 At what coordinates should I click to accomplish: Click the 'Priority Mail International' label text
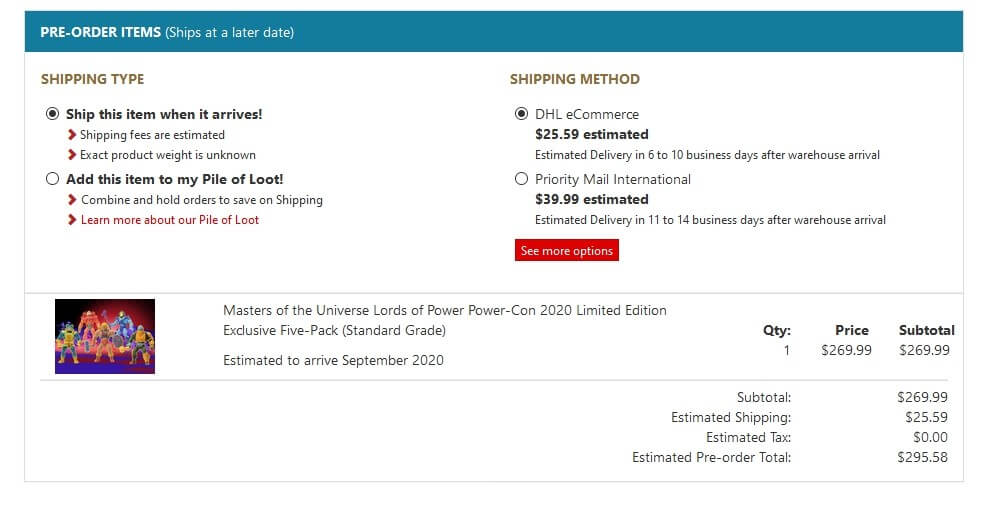click(x=612, y=179)
